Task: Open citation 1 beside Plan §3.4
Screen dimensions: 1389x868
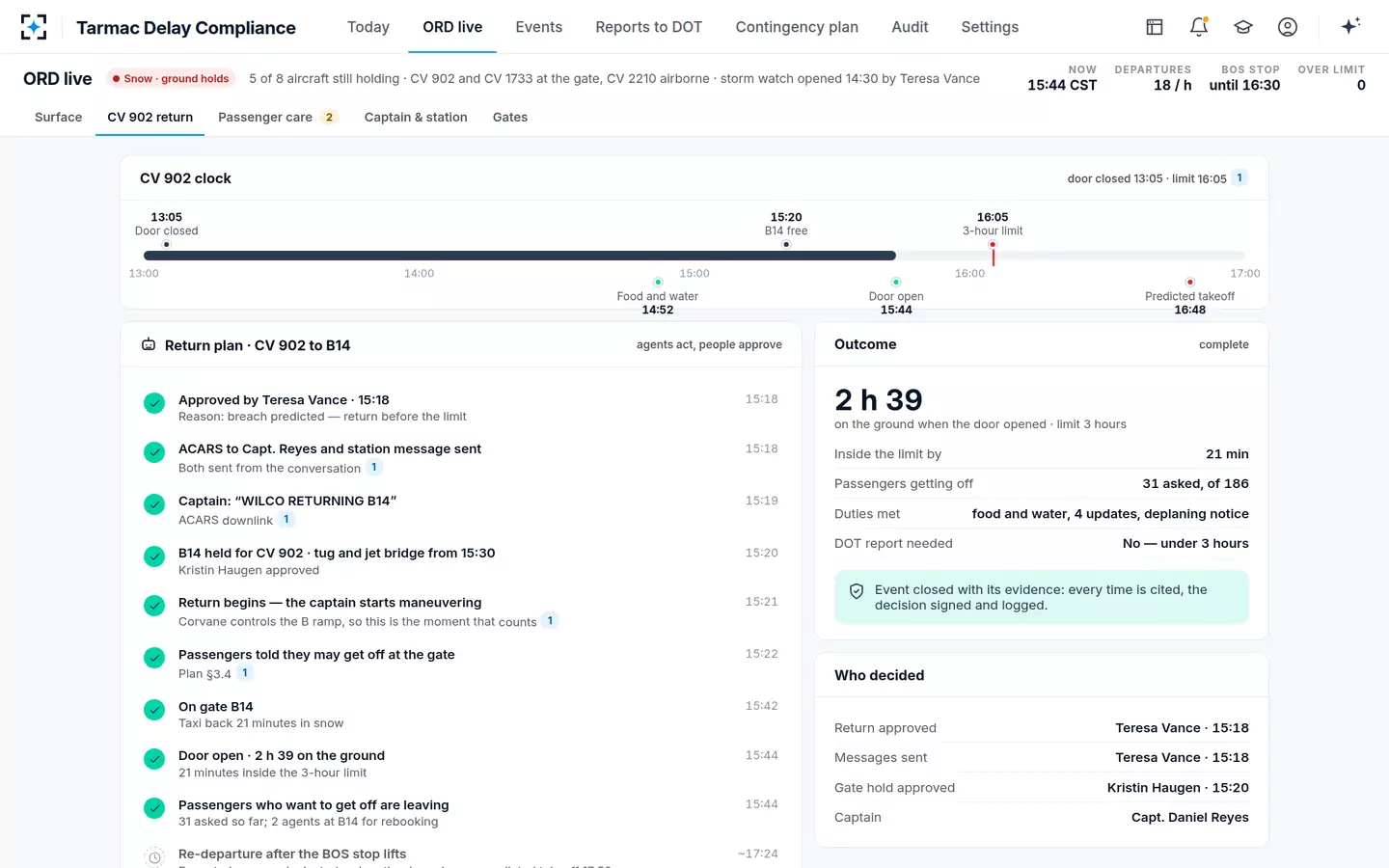Action: click(245, 672)
